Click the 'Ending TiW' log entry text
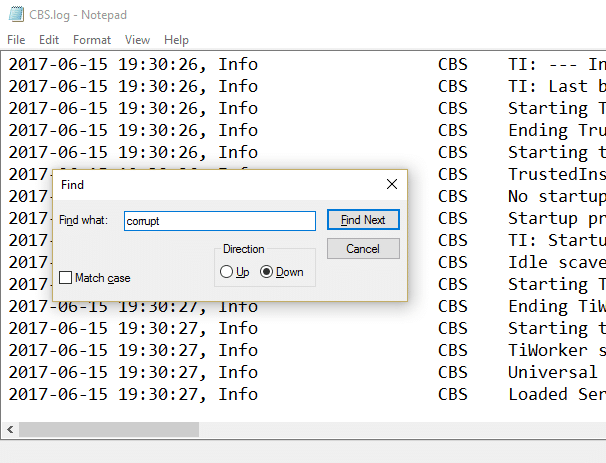The width and height of the screenshot is (606, 463). [557, 306]
